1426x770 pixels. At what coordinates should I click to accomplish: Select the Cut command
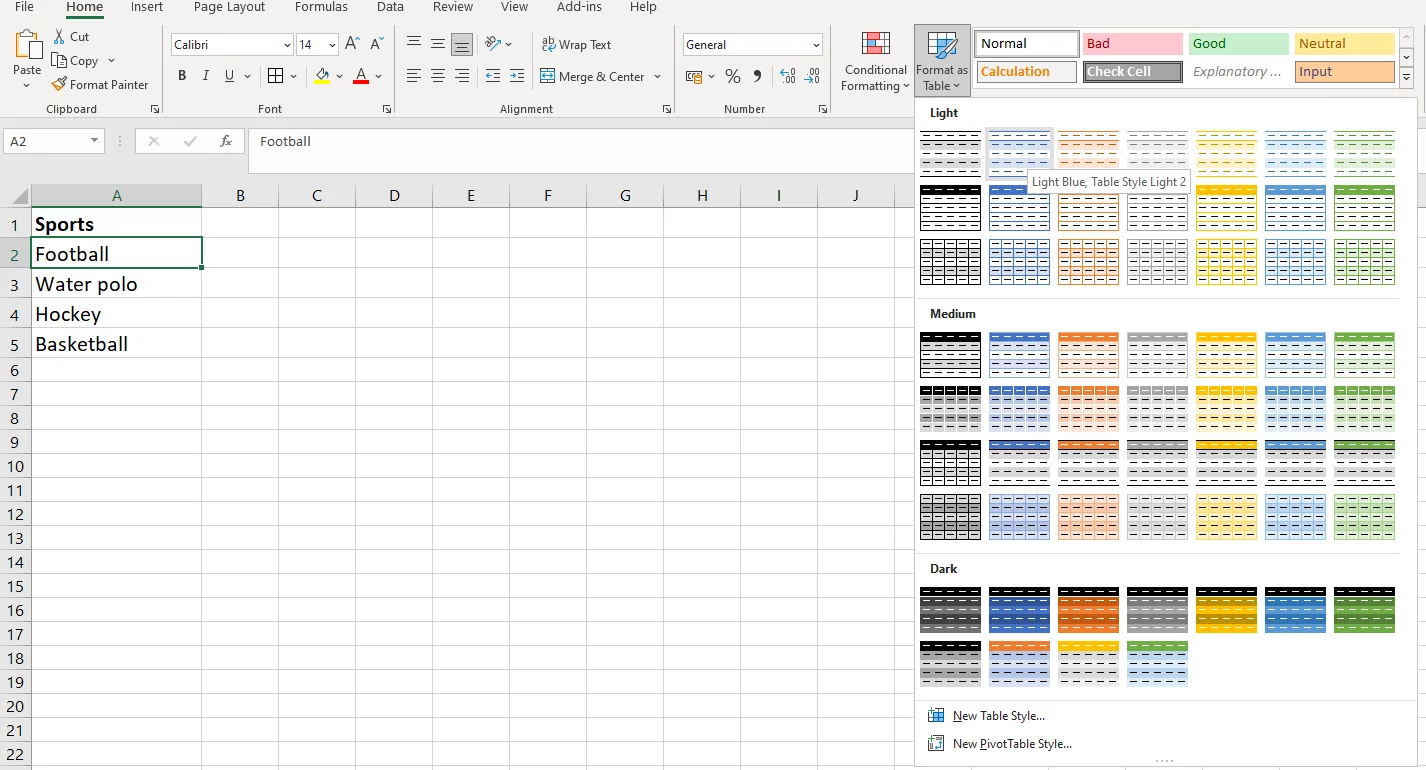[x=74, y=36]
